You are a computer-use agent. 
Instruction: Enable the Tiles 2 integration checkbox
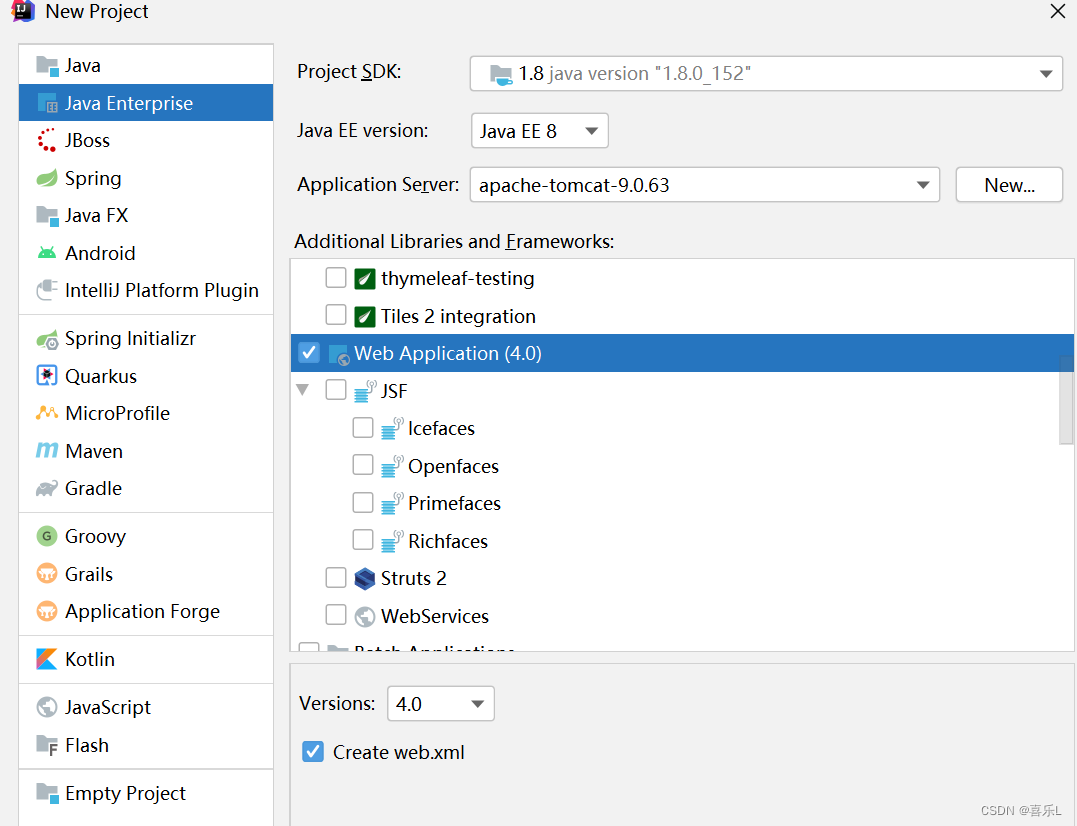[336, 315]
